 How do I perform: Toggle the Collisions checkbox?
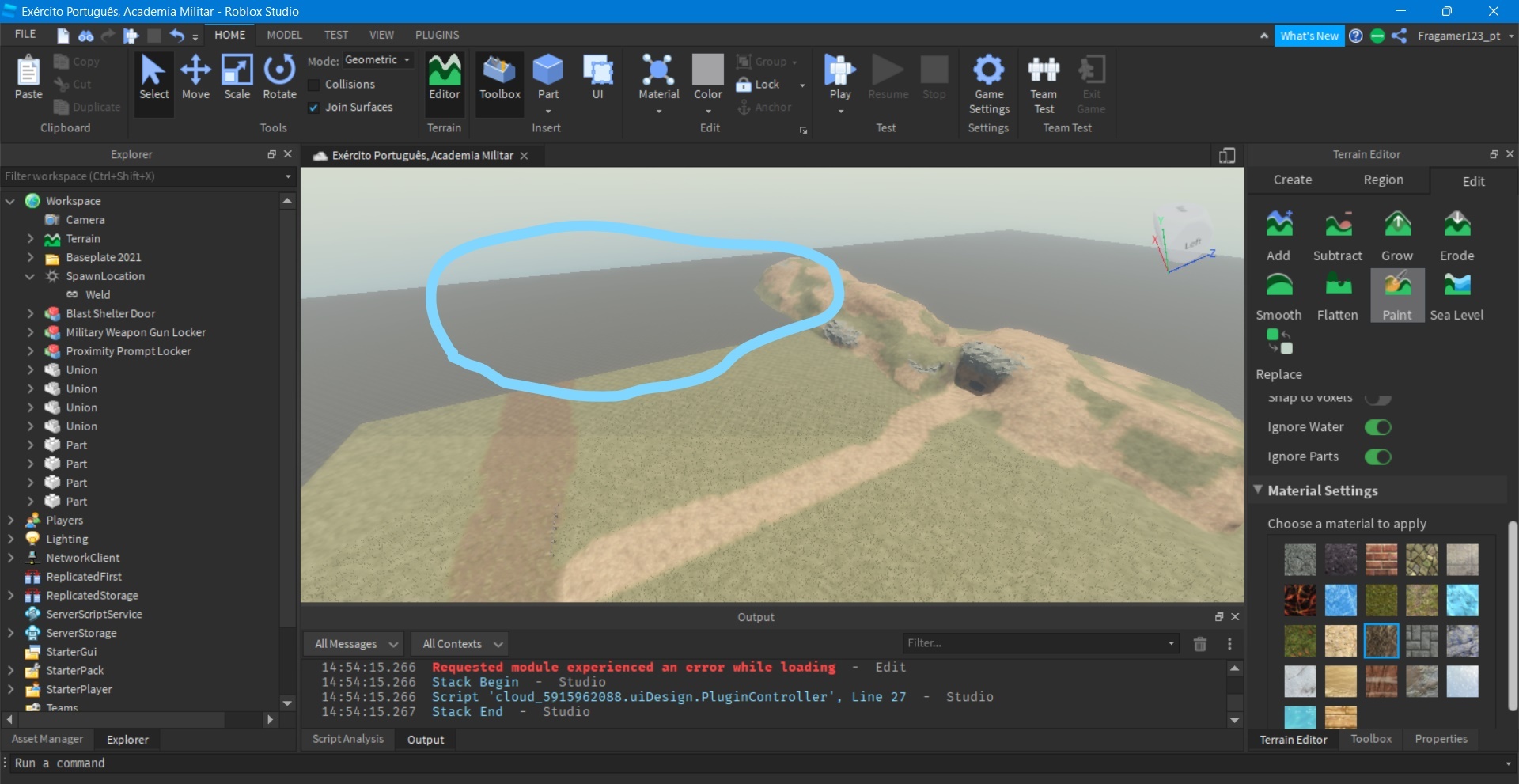(314, 85)
